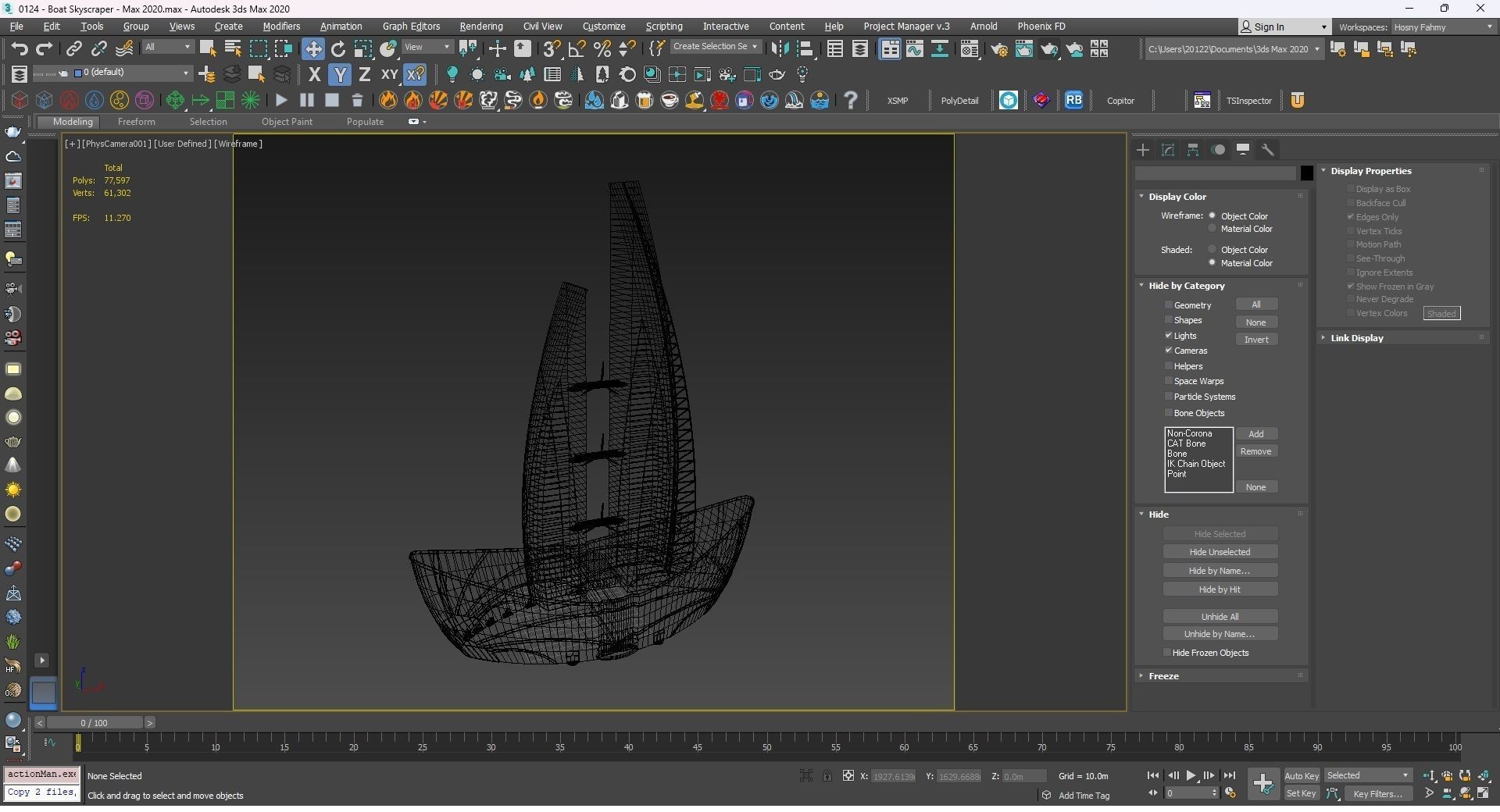The image size is (1500, 812).
Task: Open the Phoenix FD menu
Action: pyautogui.click(x=1041, y=26)
